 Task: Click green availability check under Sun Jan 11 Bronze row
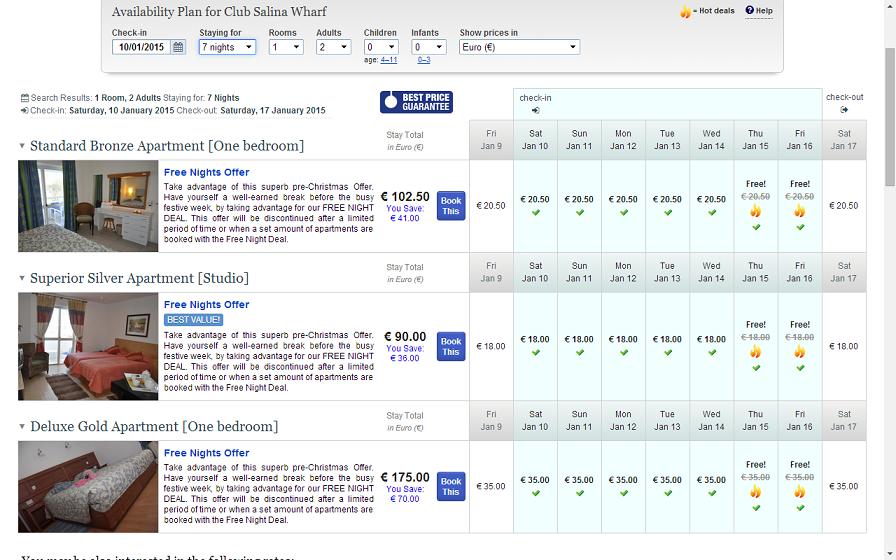(x=579, y=213)
